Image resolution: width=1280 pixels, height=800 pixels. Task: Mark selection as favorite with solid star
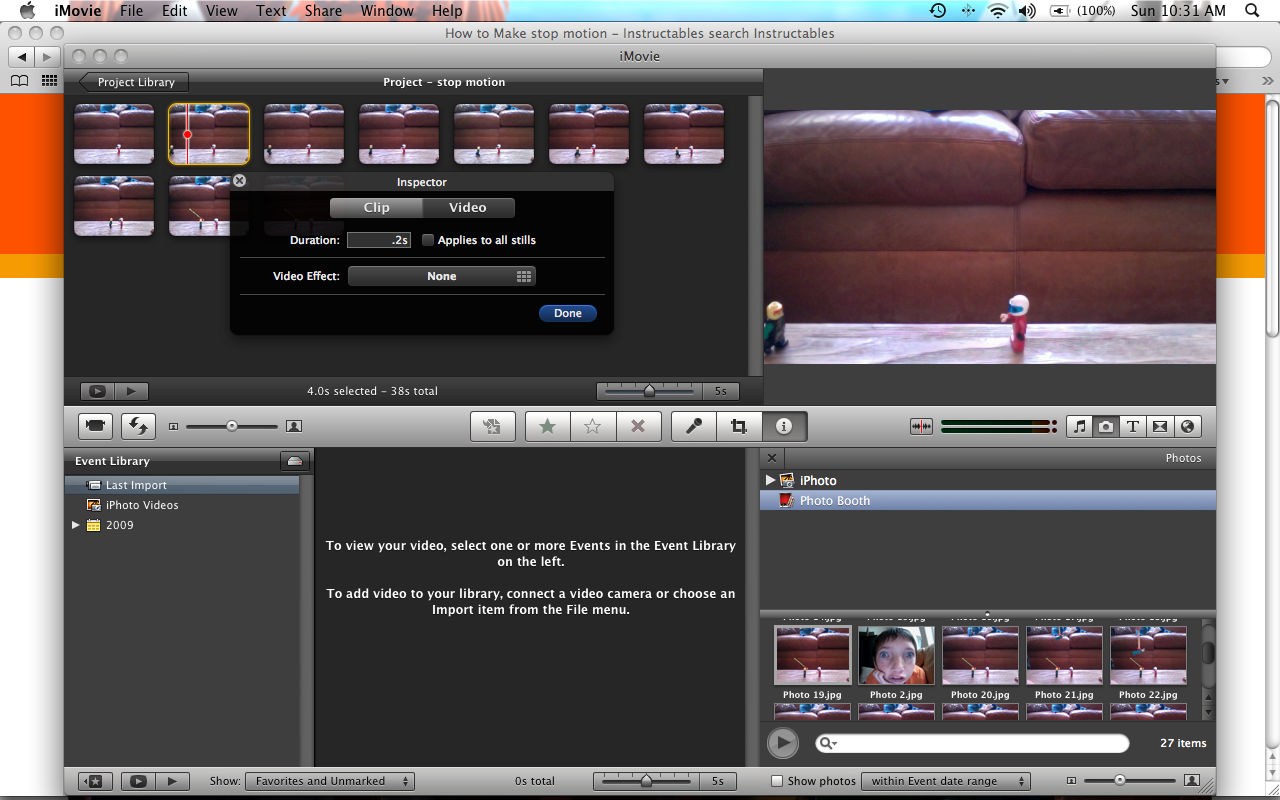(x=548, y=426)
